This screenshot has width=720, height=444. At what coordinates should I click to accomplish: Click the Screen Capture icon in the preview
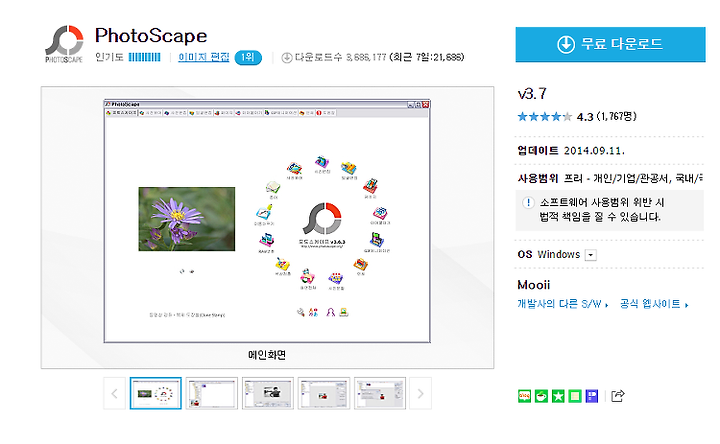click(x=307, y=276)
